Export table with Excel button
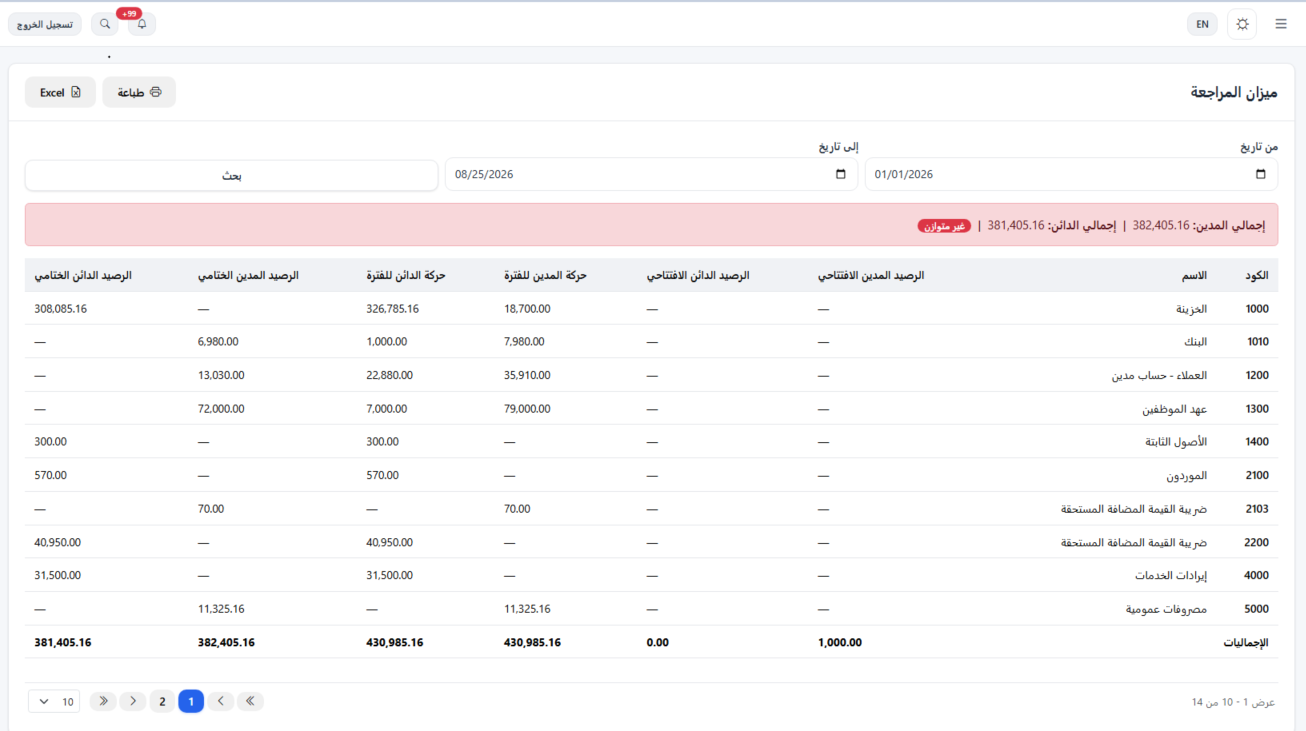1306x731 pixels. coord(60,92)
